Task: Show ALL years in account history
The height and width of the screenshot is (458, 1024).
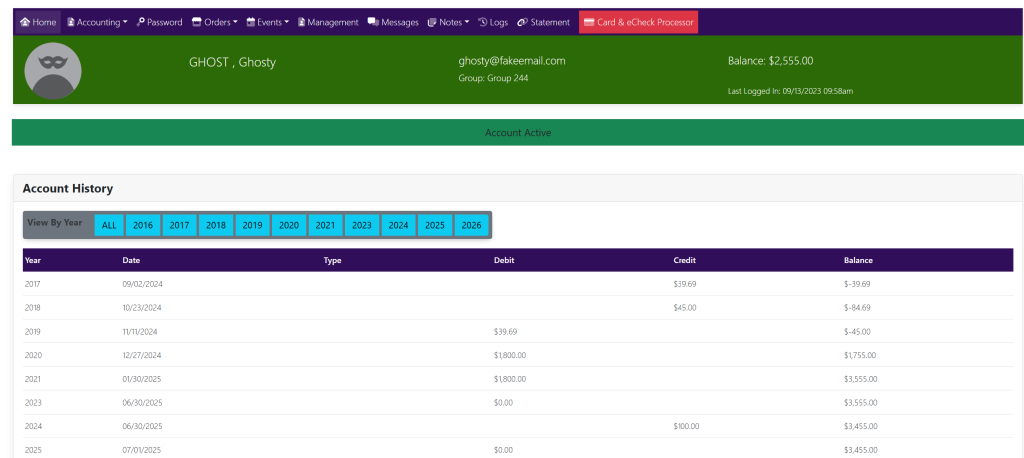Action: (109, 225)
